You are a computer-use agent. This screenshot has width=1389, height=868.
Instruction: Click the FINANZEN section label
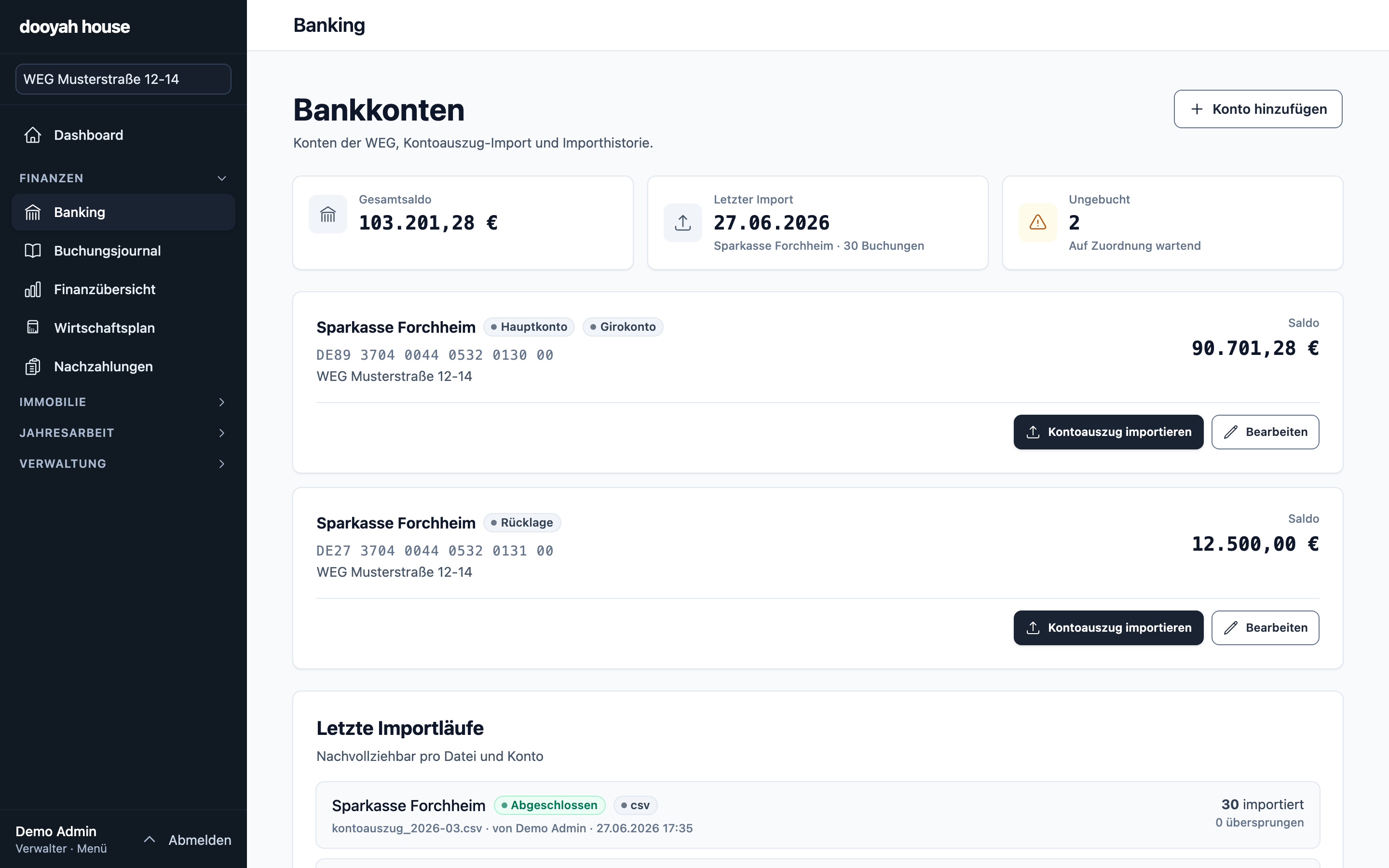click(51, 178)
